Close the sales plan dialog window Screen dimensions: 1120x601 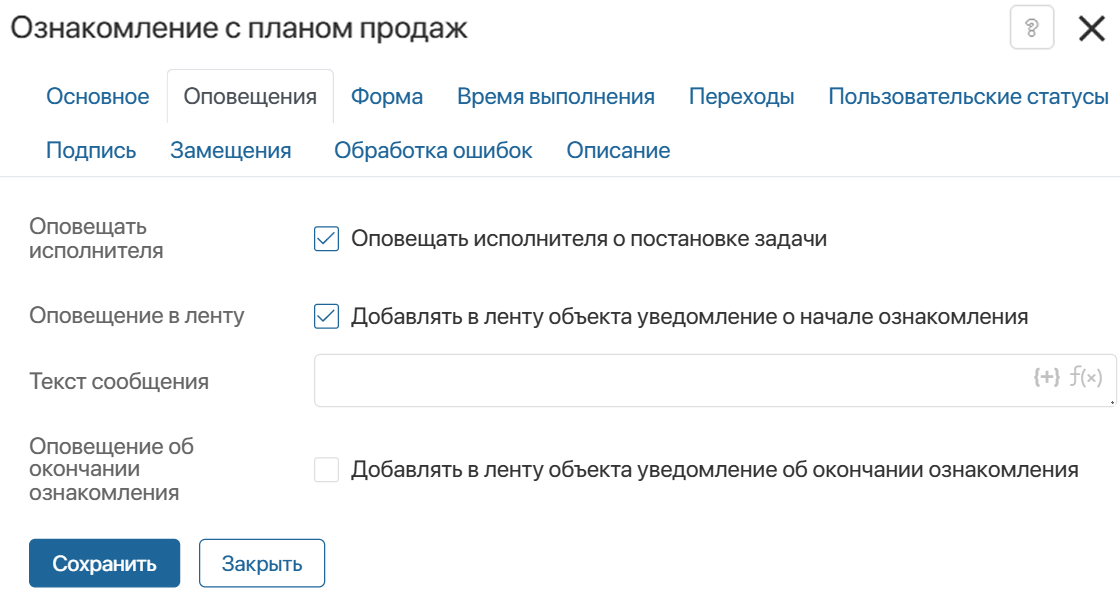coord(1091,28)
